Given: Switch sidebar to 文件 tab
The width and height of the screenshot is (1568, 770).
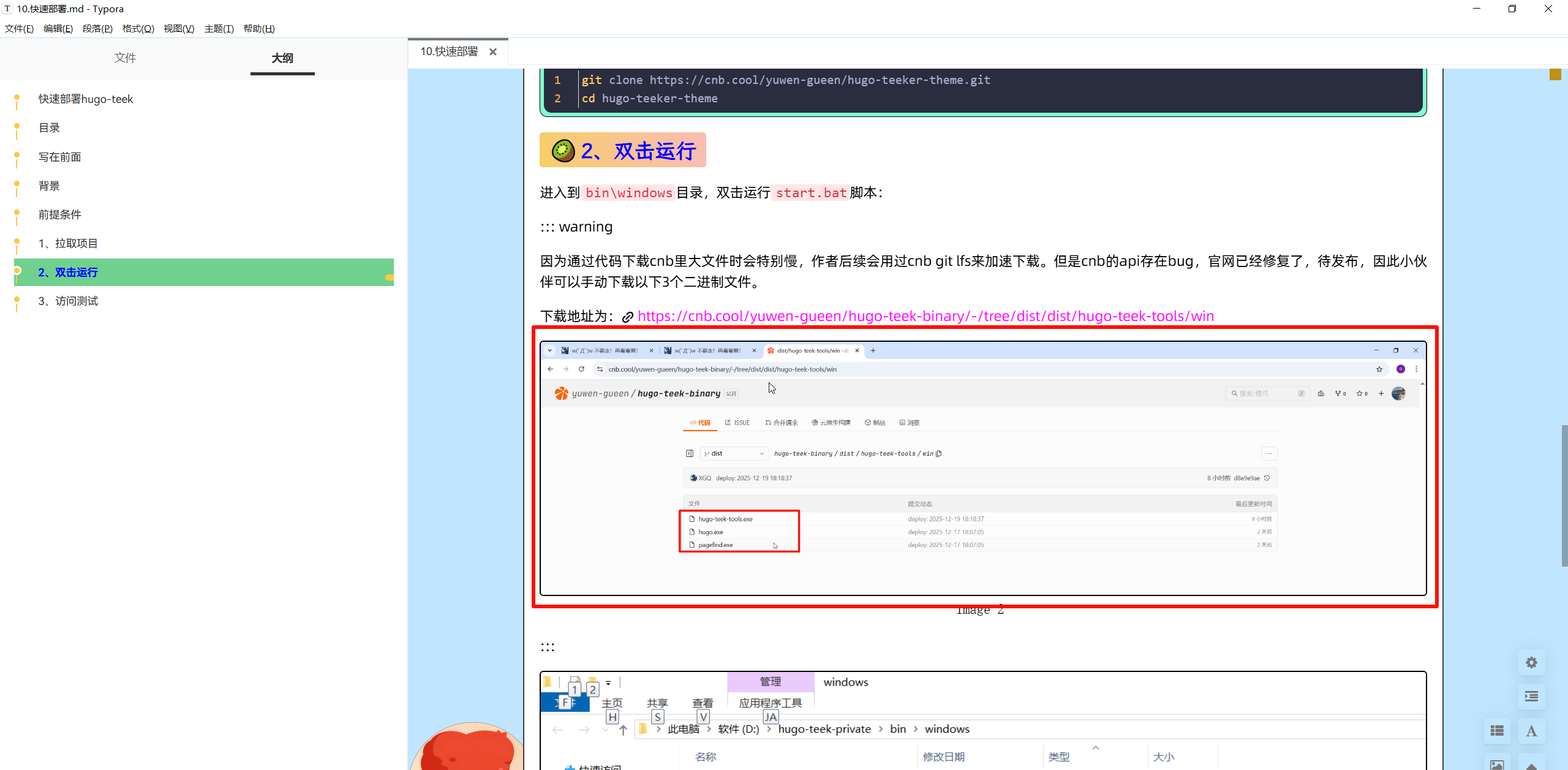Looking at the screenshot, I should pos(125,58).
